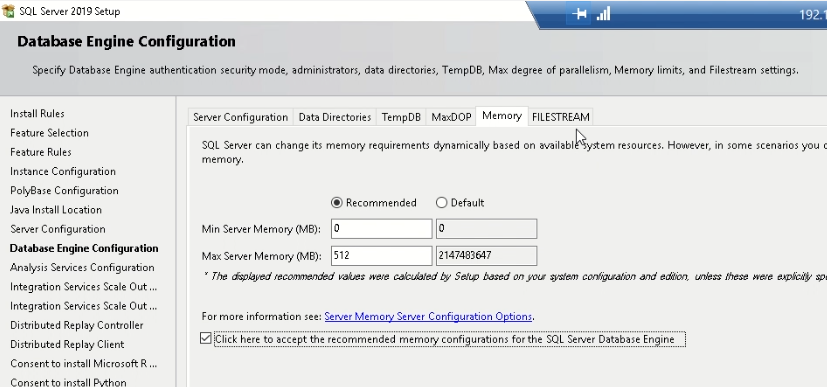Click Feature Selection in the steps list

(x=49, y=133)
